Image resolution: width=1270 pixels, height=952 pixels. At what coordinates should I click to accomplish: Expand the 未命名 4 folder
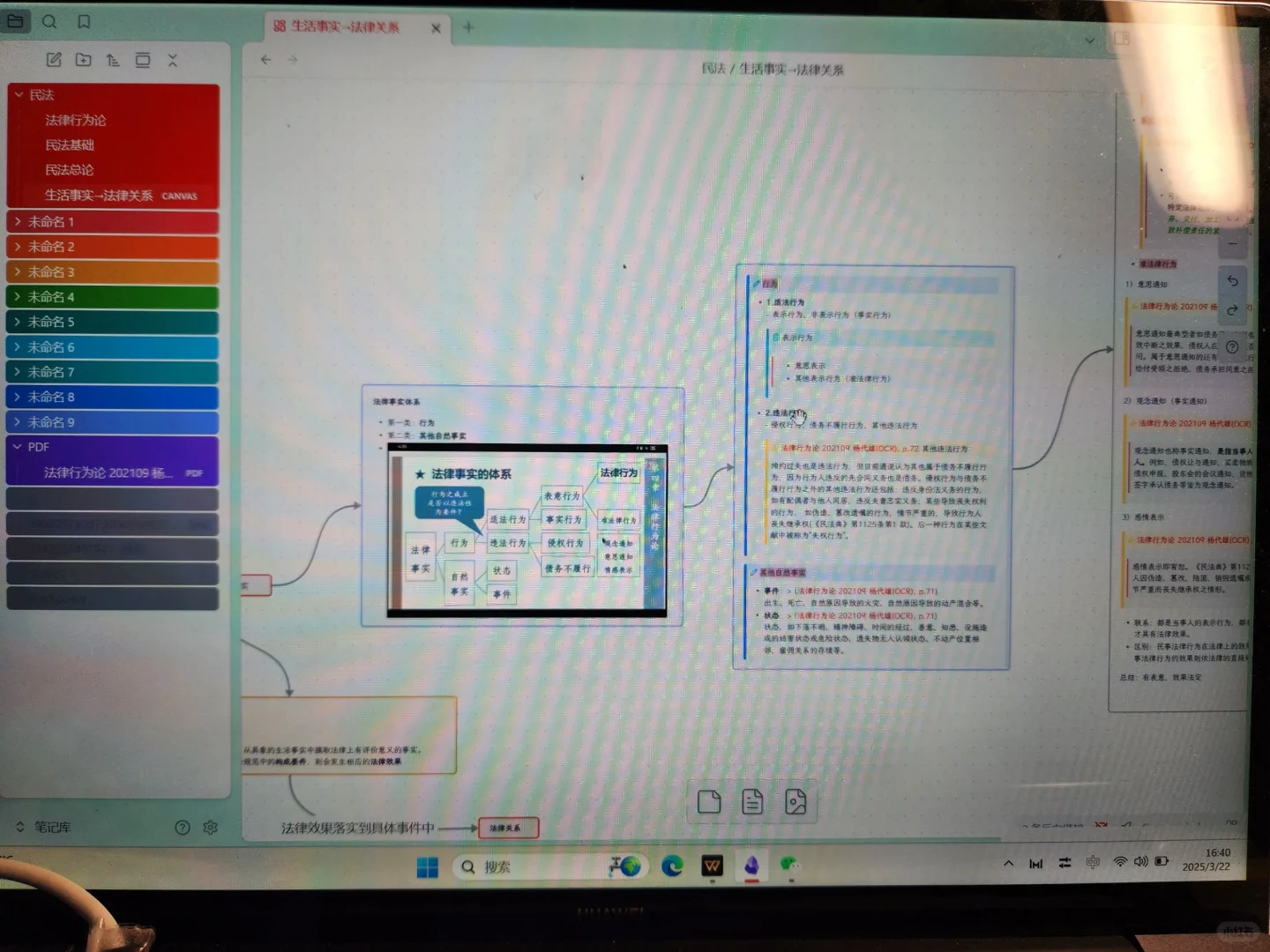pyautogui.click(x=113, y=297)
